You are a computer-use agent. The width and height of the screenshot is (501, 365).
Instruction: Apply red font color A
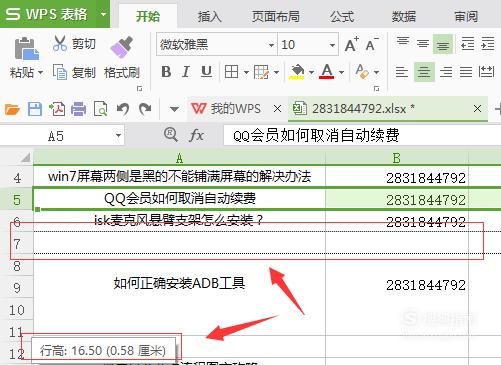(327, 72)
